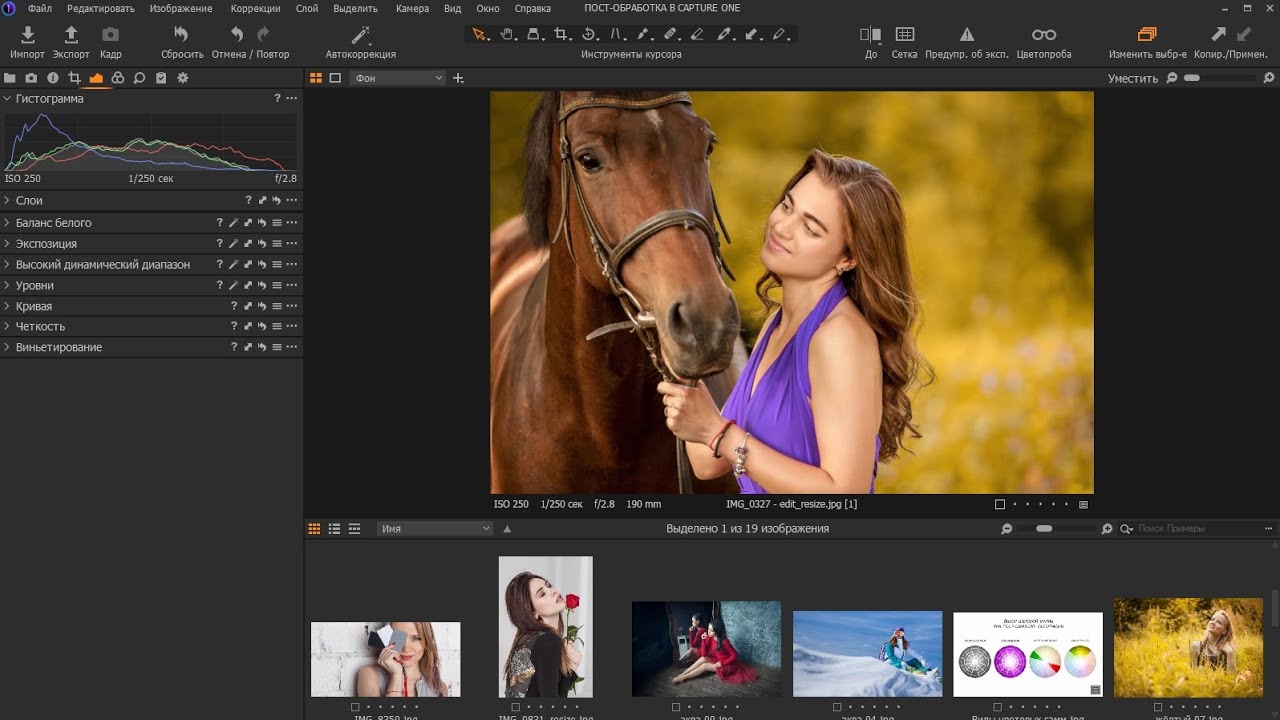Run Автокоррекция magic wand tool

tap(360, 36)
